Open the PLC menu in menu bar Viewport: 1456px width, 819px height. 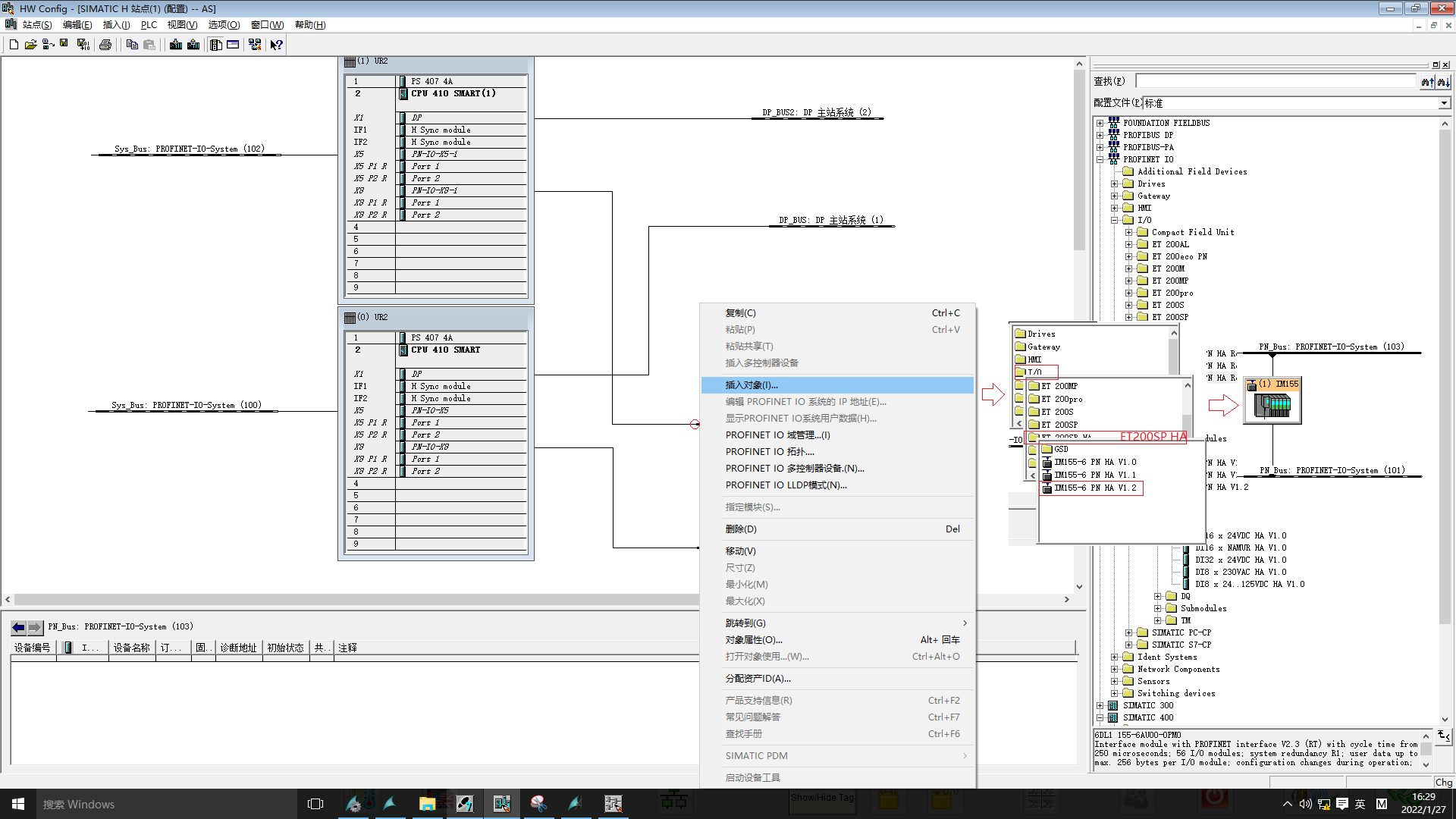(x=149, y=25)
